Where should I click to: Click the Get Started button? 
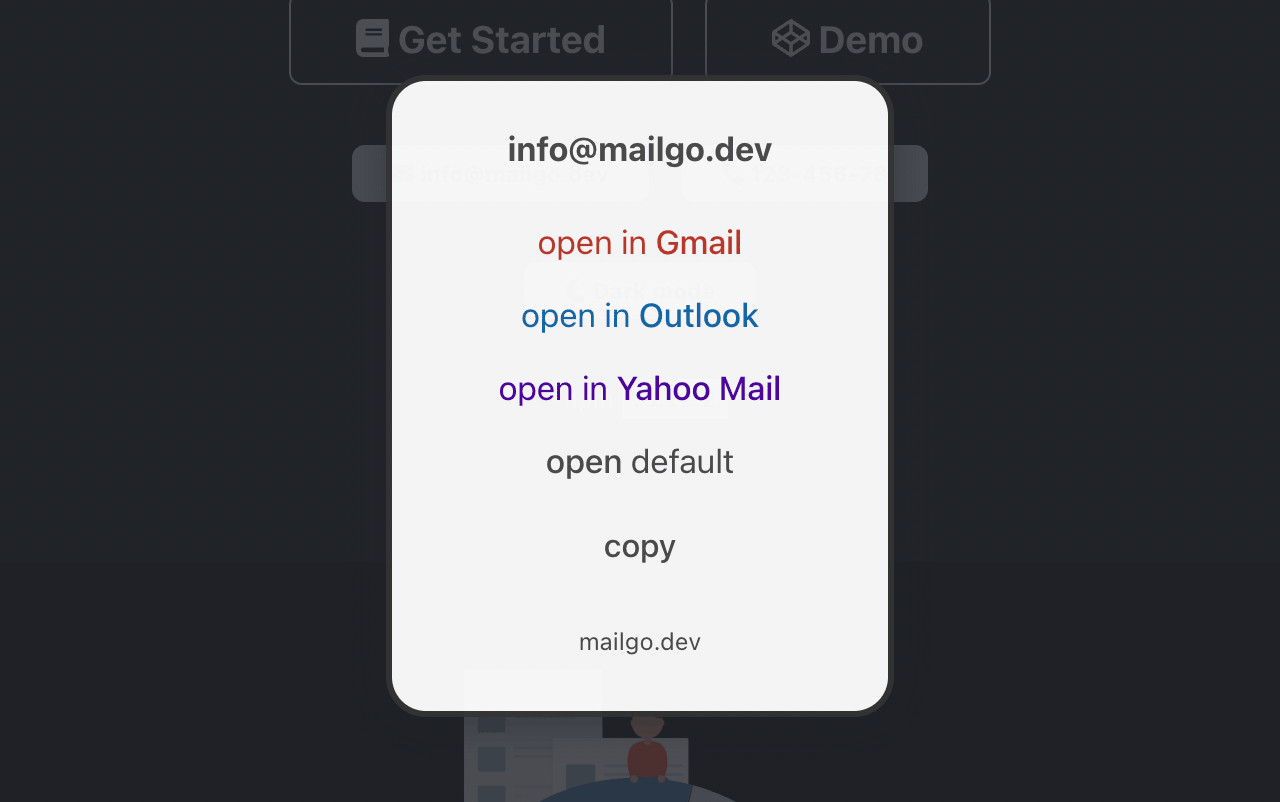[x=481, y=40]
